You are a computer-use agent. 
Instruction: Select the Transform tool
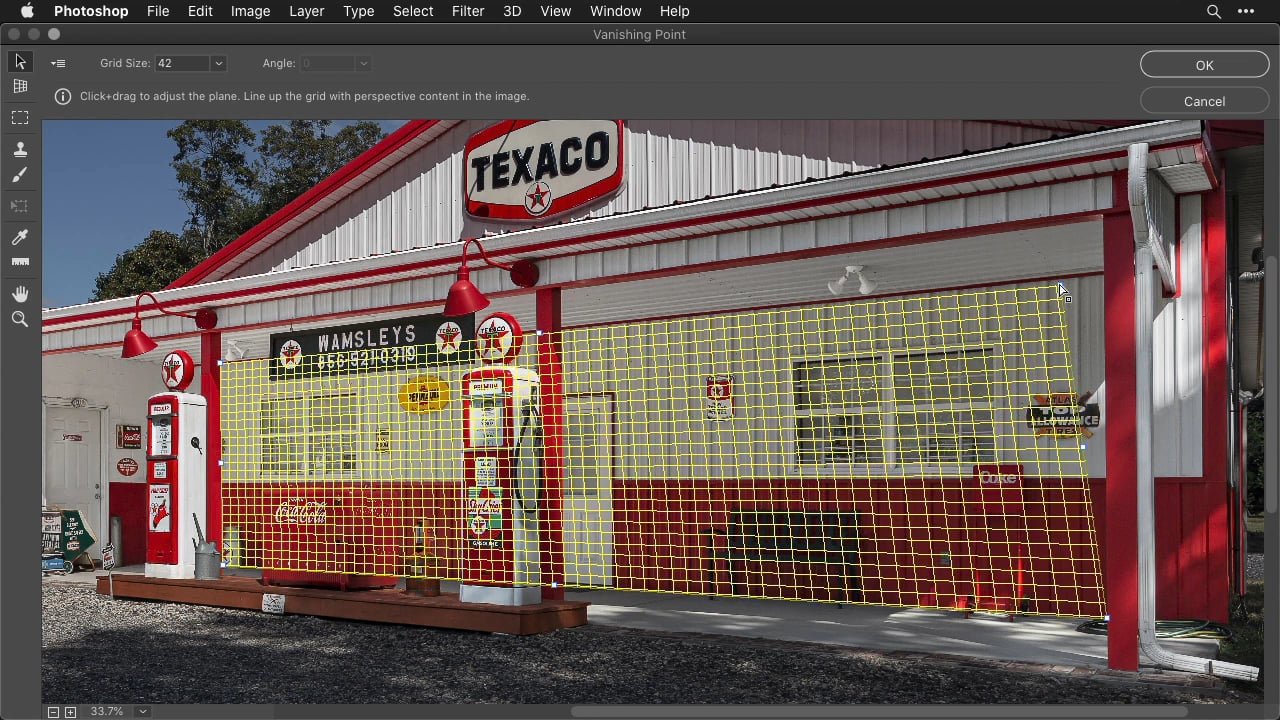click(20, 206)
